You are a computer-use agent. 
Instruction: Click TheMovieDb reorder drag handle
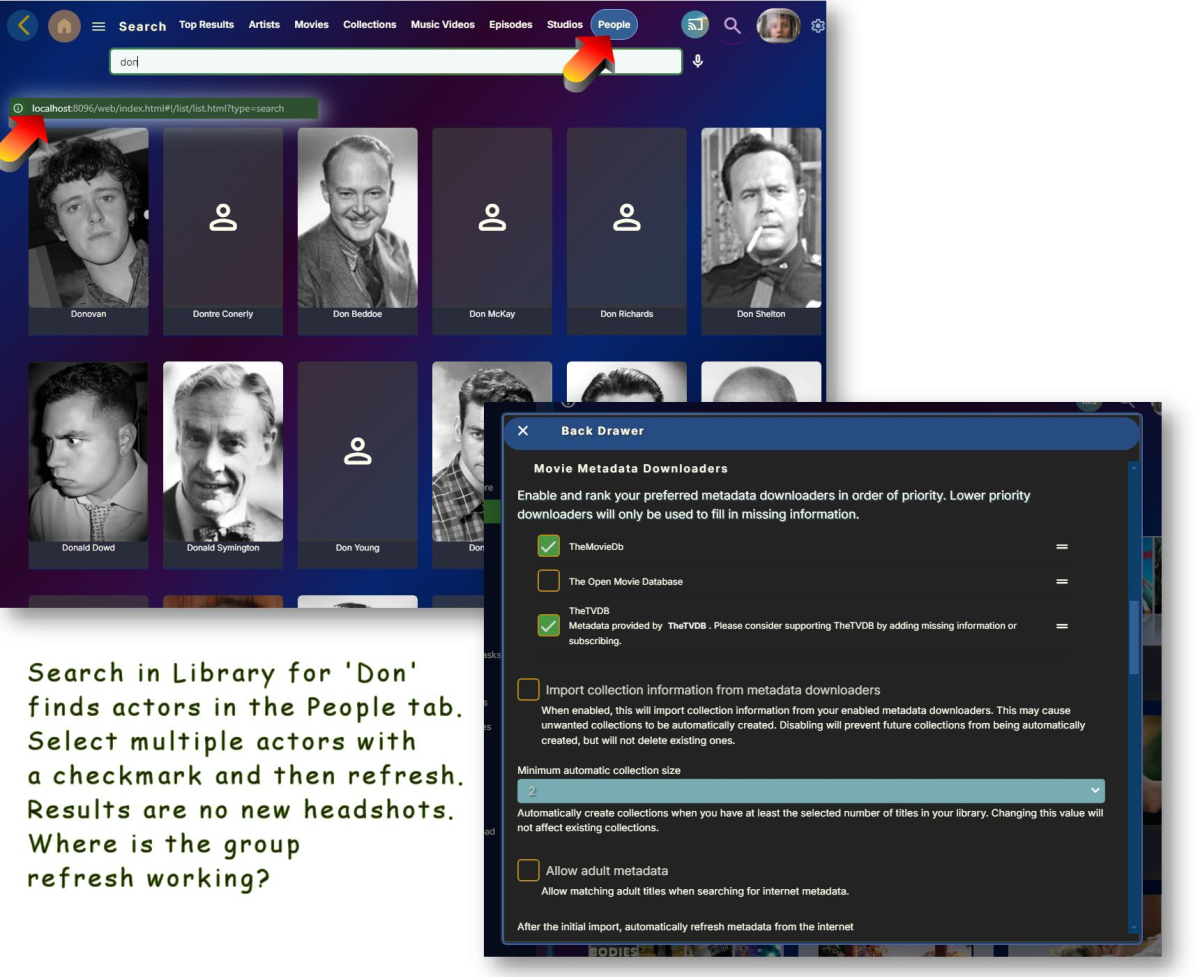point(1062,547)
